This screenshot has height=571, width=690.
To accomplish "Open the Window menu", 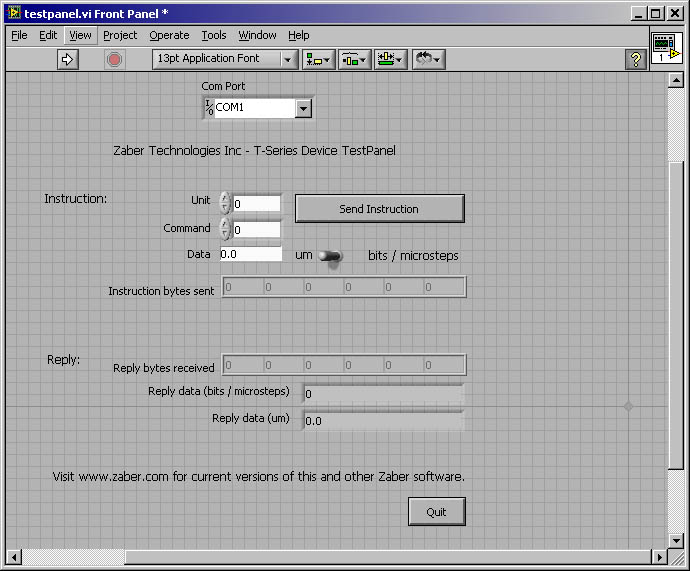I will (x=257, y=35).
